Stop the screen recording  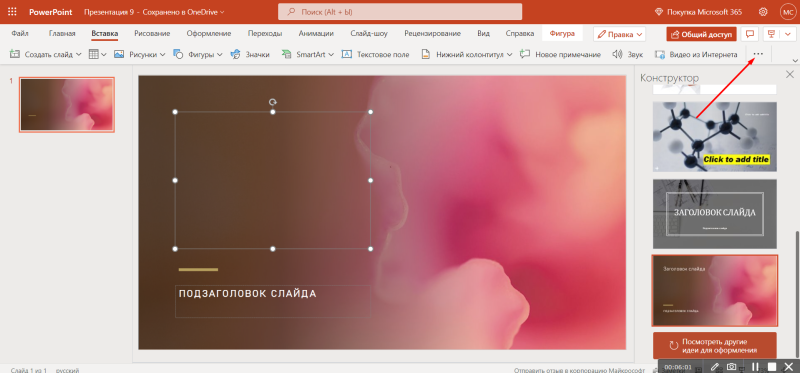click(x=772, y=366)
